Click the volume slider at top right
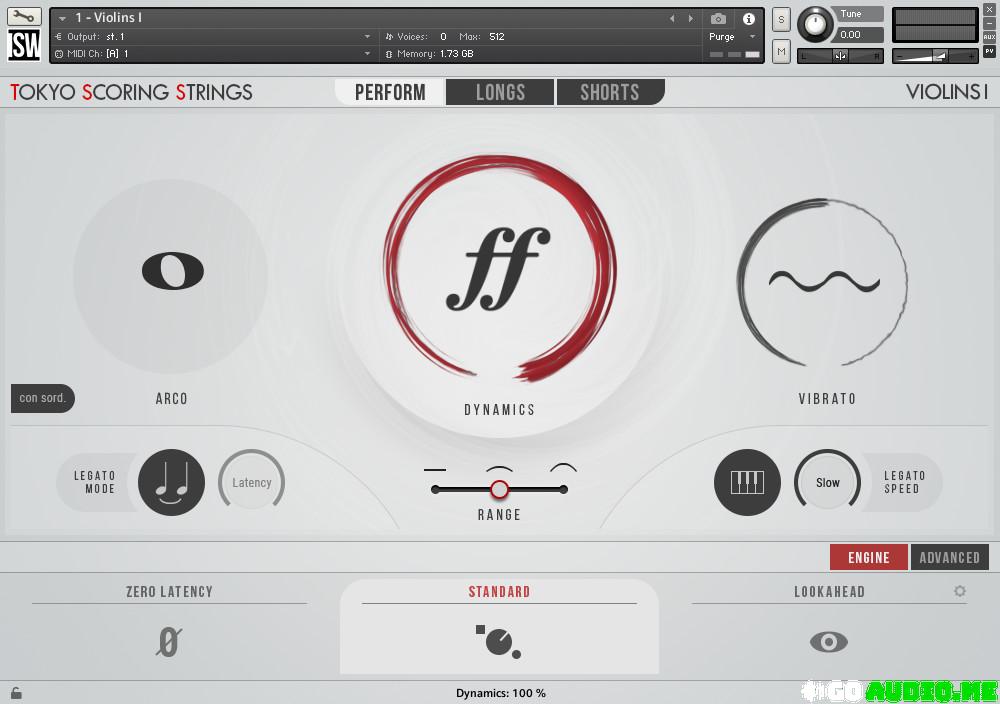This screenshot has width=1000, height=704. click(x=934, y=56)
